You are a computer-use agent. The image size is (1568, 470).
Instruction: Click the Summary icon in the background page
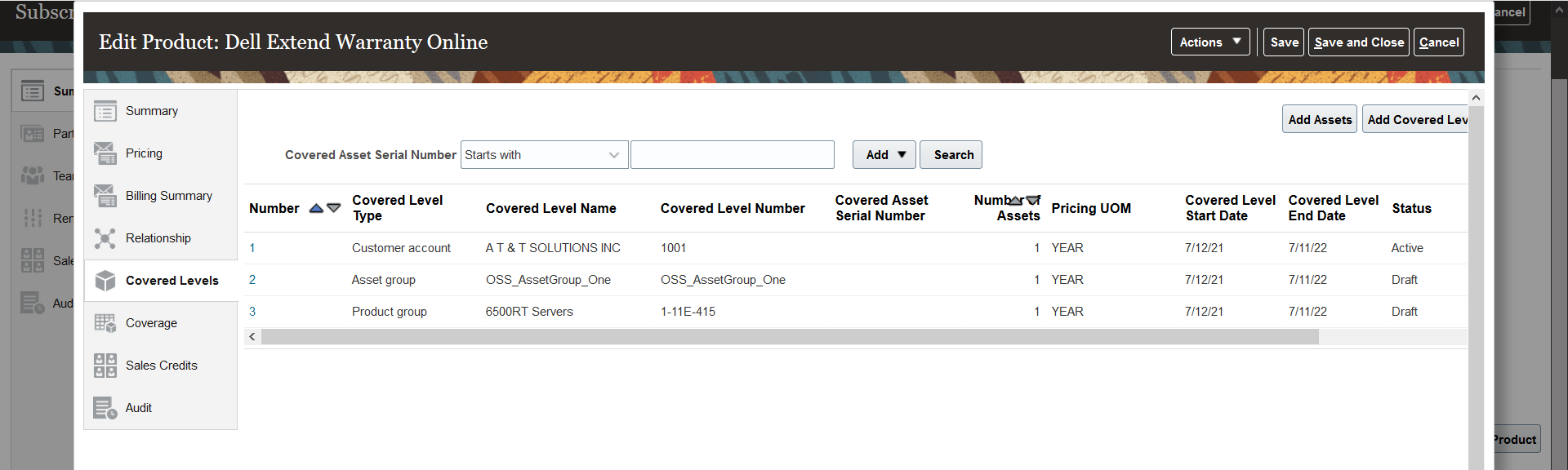(x=33, y=91)
